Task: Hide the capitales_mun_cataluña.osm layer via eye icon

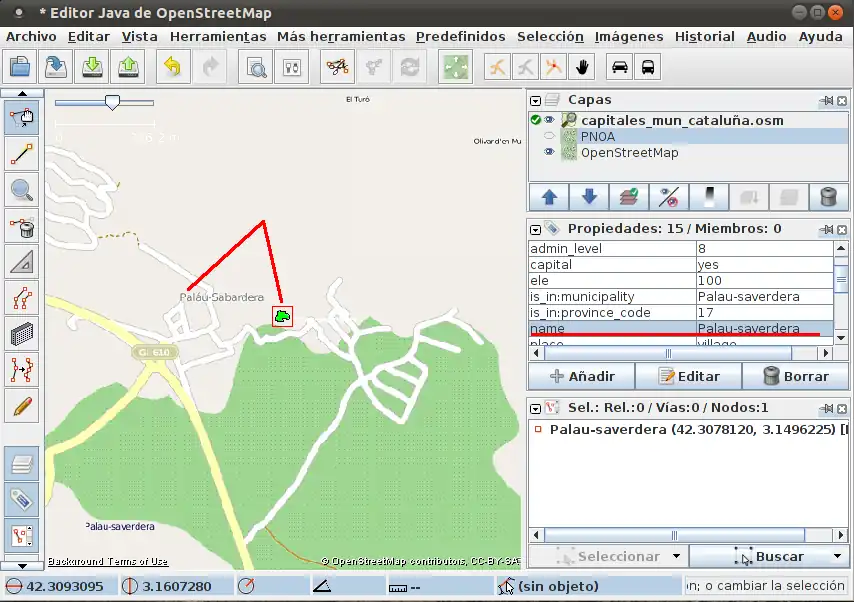Action: click(x=549, y=120)
